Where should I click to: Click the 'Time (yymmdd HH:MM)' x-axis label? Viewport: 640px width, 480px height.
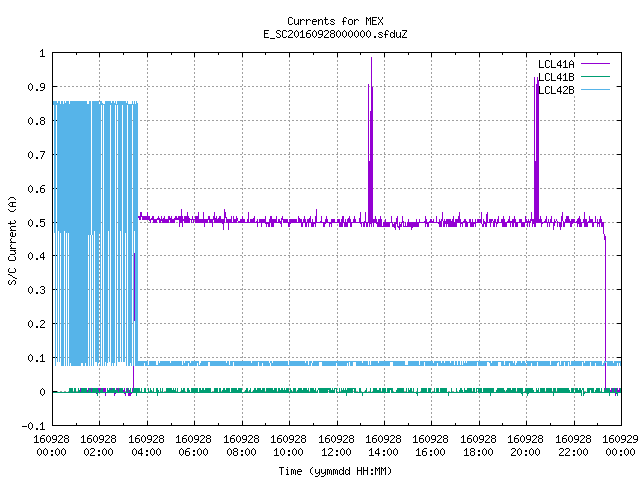pyautogui.click(x=335, y=471)
